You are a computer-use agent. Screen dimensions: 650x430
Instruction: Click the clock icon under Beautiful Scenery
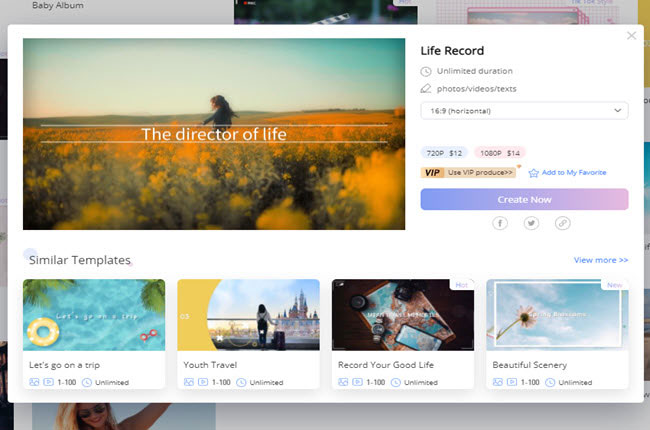[550, 382]
